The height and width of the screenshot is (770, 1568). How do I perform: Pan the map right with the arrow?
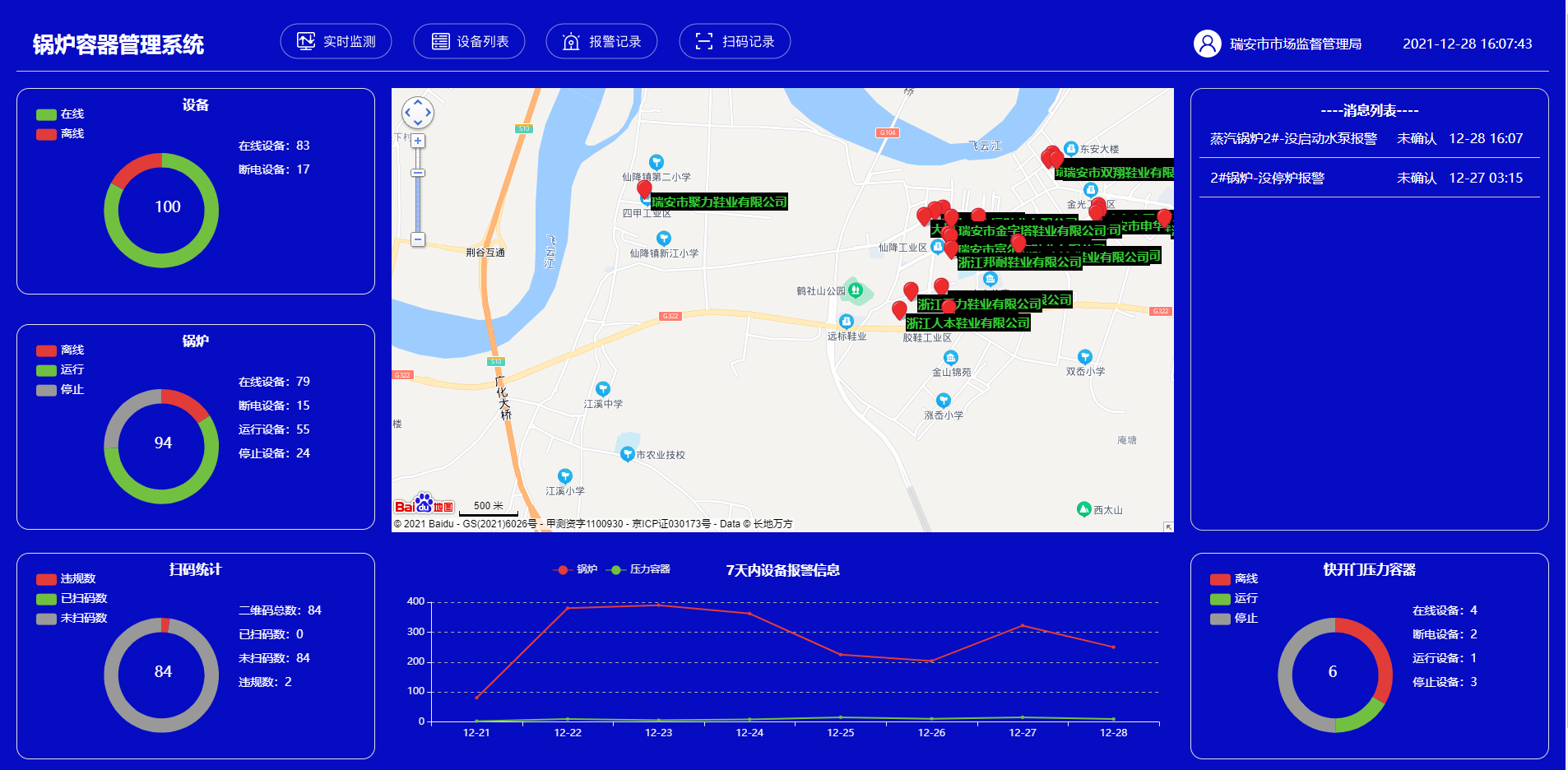pyautogui.click(x=429, y=113)
